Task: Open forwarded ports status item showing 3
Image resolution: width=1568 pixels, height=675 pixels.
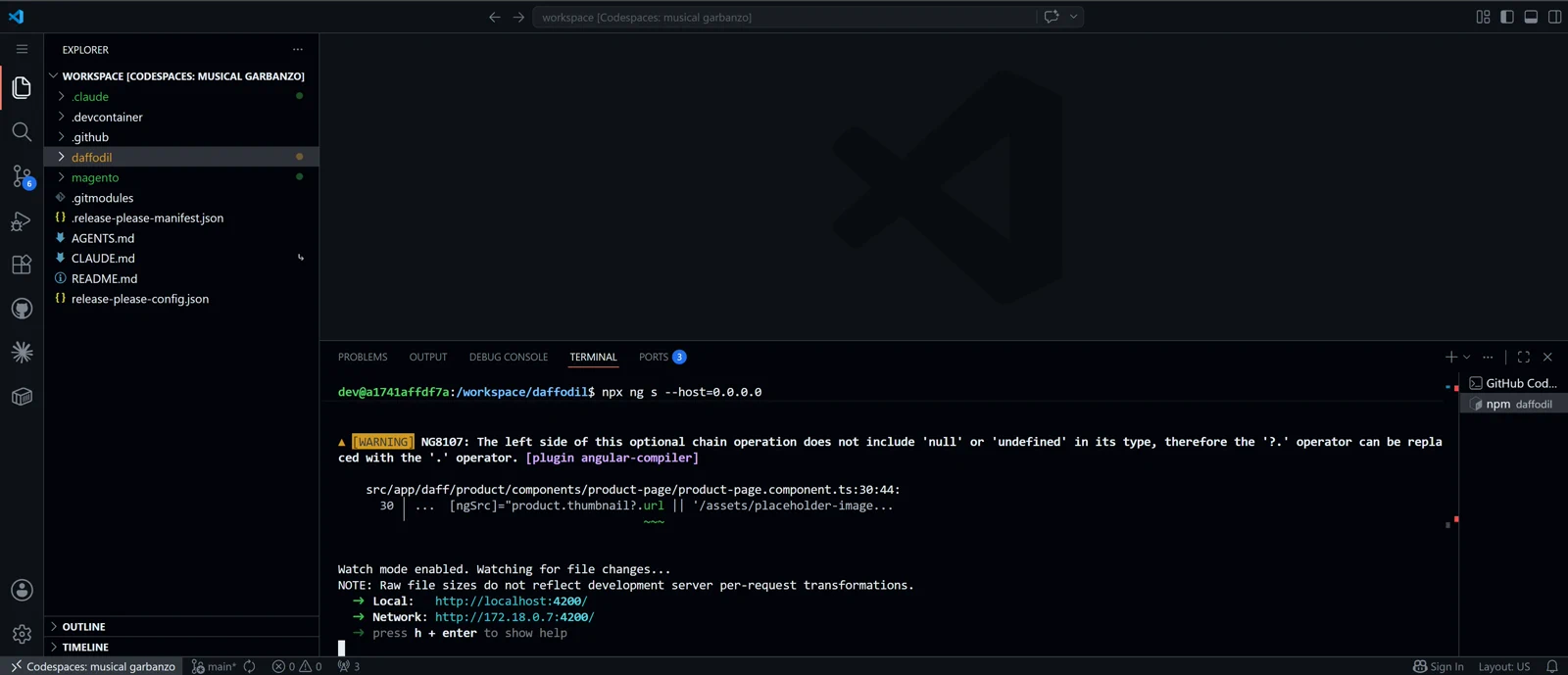Action: [349, 666]
